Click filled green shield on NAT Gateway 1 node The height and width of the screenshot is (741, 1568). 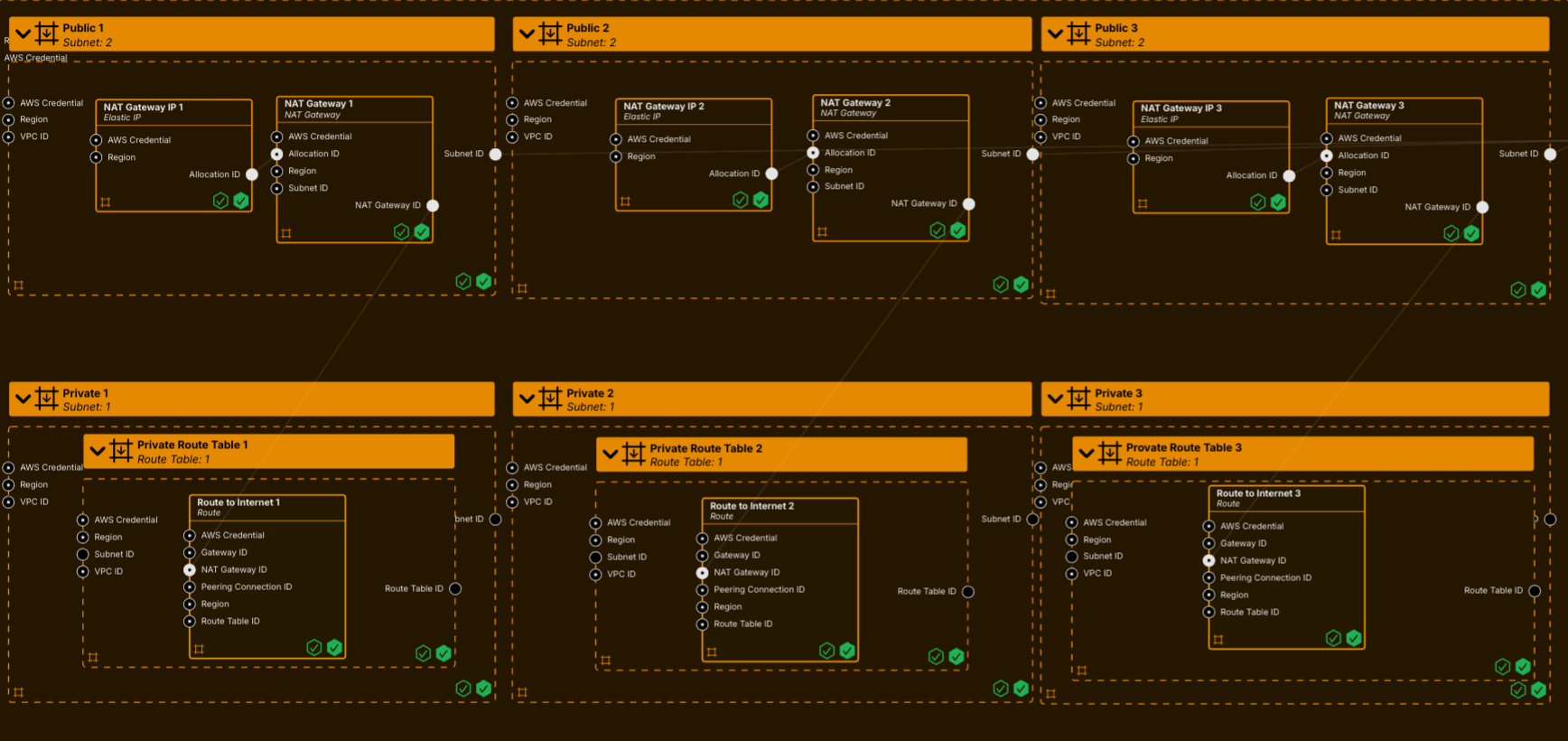point(422,232)
